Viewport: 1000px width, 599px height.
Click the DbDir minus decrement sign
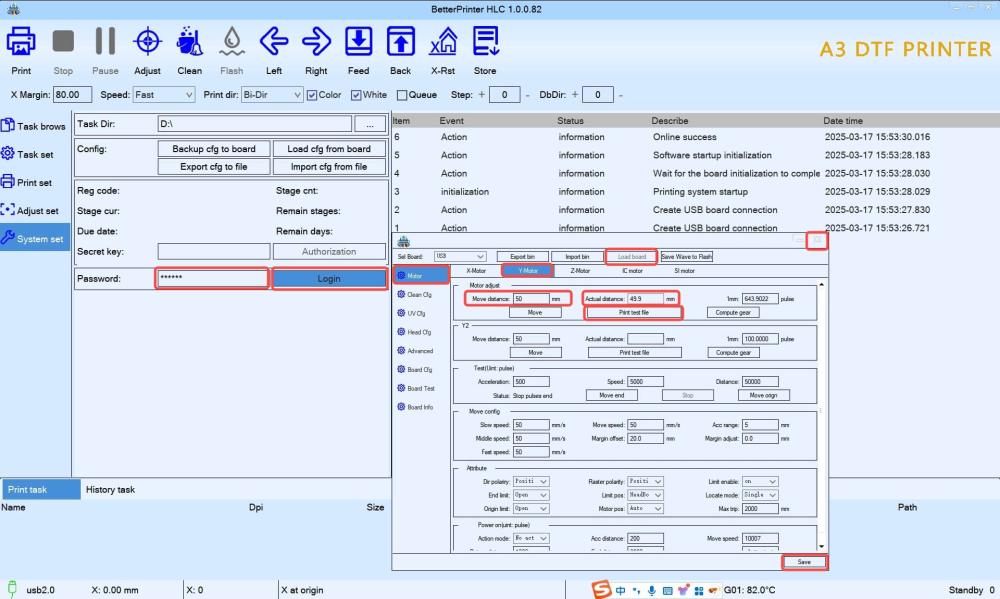click(x=621, y=95)
